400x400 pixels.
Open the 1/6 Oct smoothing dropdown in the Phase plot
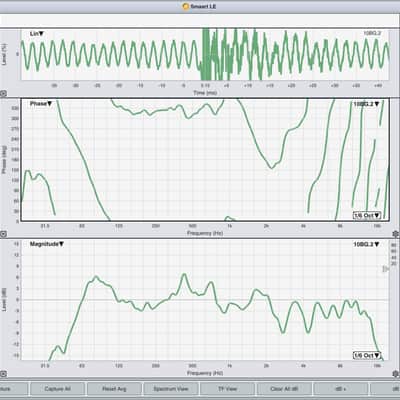[367, 215]
